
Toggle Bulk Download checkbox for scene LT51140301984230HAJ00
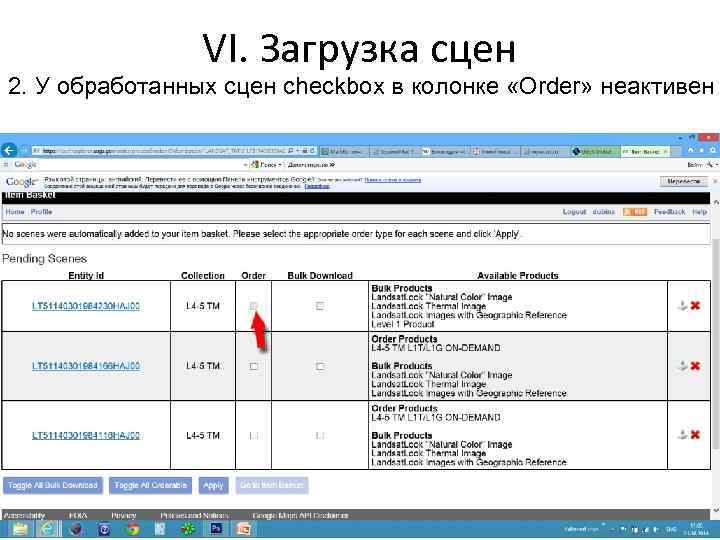pyautogui.click(x=320, y=306)
